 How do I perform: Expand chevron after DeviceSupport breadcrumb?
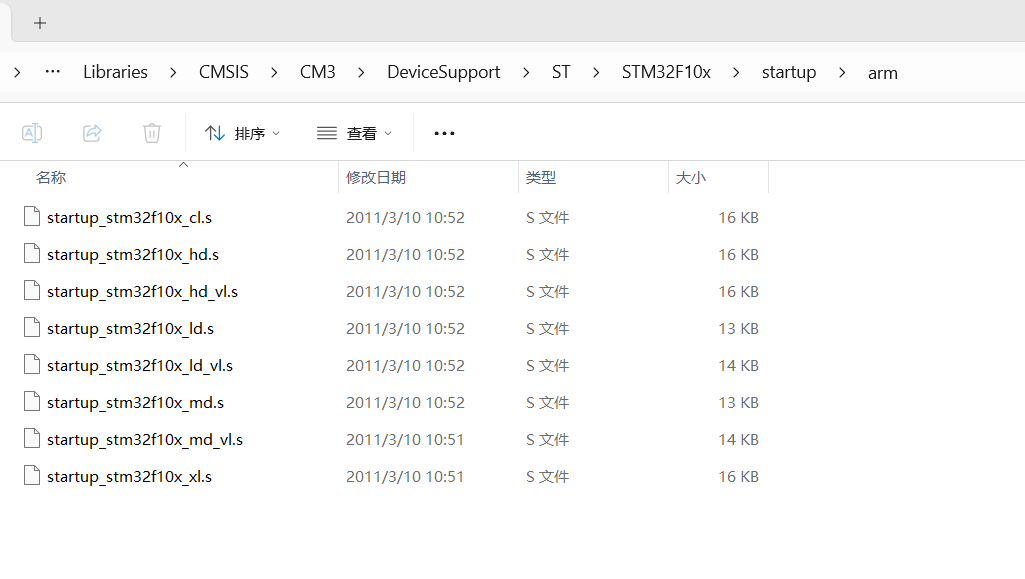(x=526, y=73)
